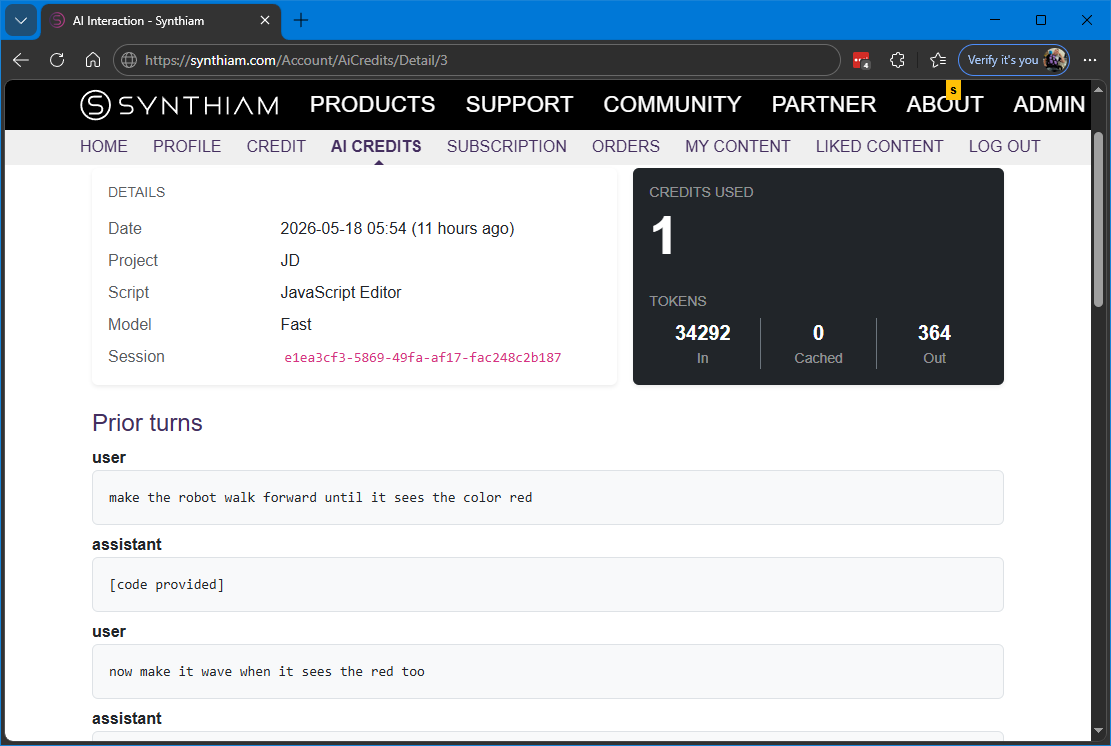Switch to the PROFILE section
Viewport: 1111px width, 746px height.
tap(186, 146)
